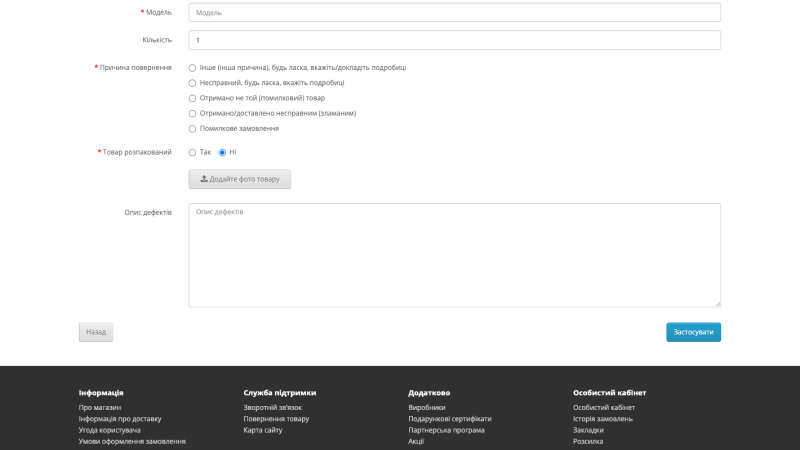Click the 'Інформація' footer heading
Image resolution: width=800 pixels, height=450 pixels.
101,393
